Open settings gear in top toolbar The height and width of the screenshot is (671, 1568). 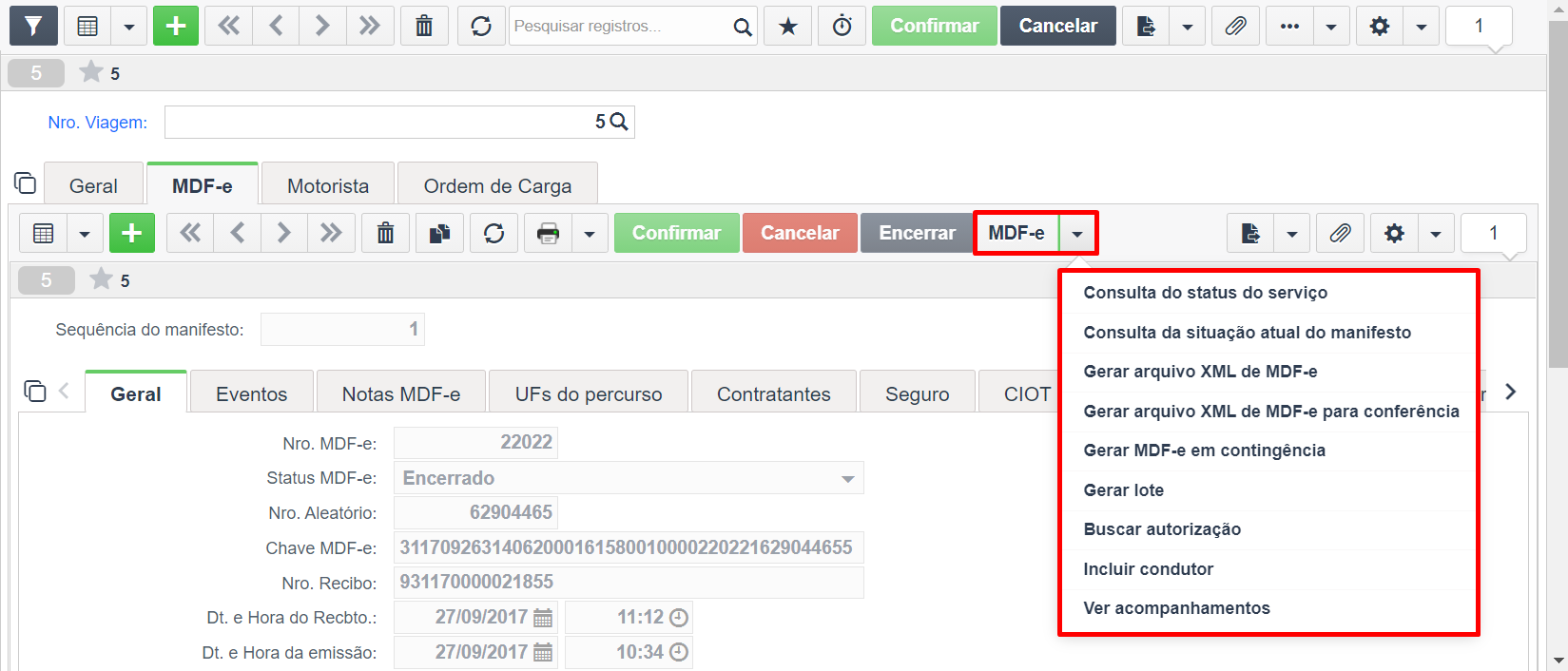(1380, 26)
